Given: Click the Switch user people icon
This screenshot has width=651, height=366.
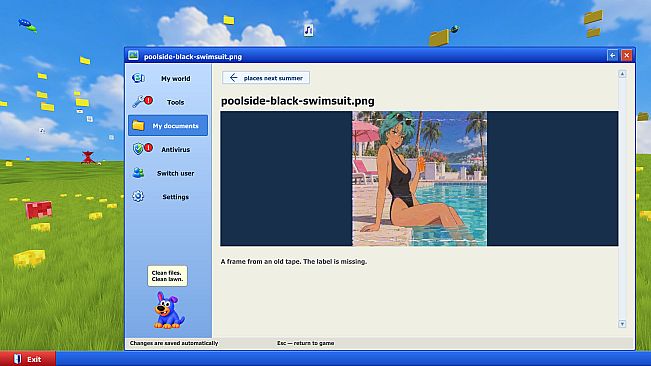Looking at the screenshot, I should coord(138,173).
